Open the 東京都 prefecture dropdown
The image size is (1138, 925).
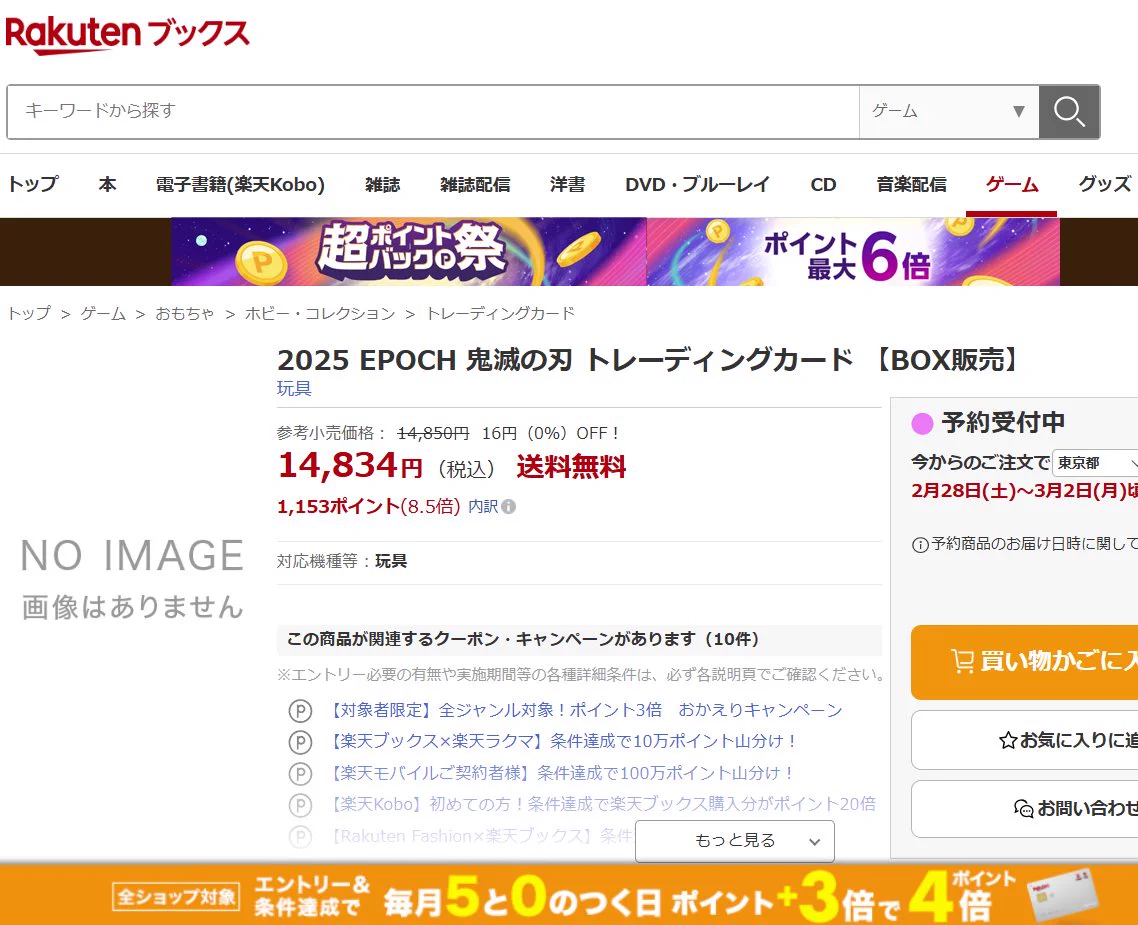click(x=1094, y=463)
